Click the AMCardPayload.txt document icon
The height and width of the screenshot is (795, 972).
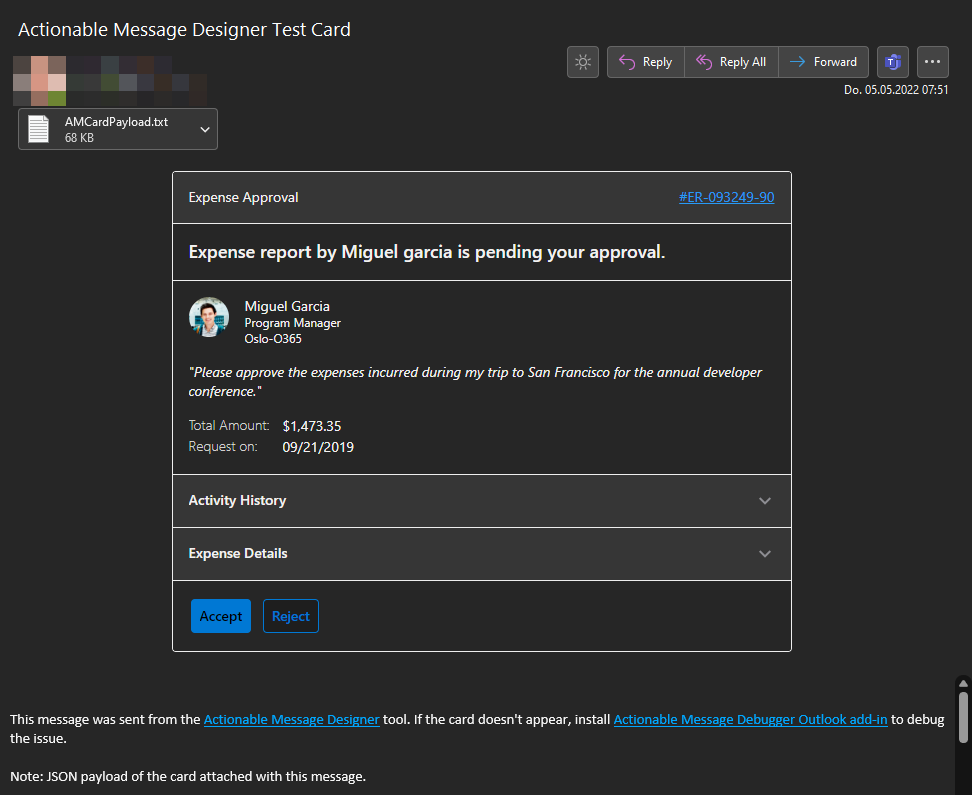[38, 128]
